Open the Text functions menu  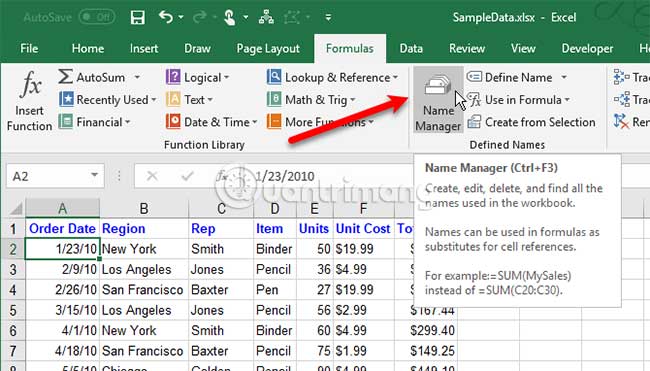point(189,100)
